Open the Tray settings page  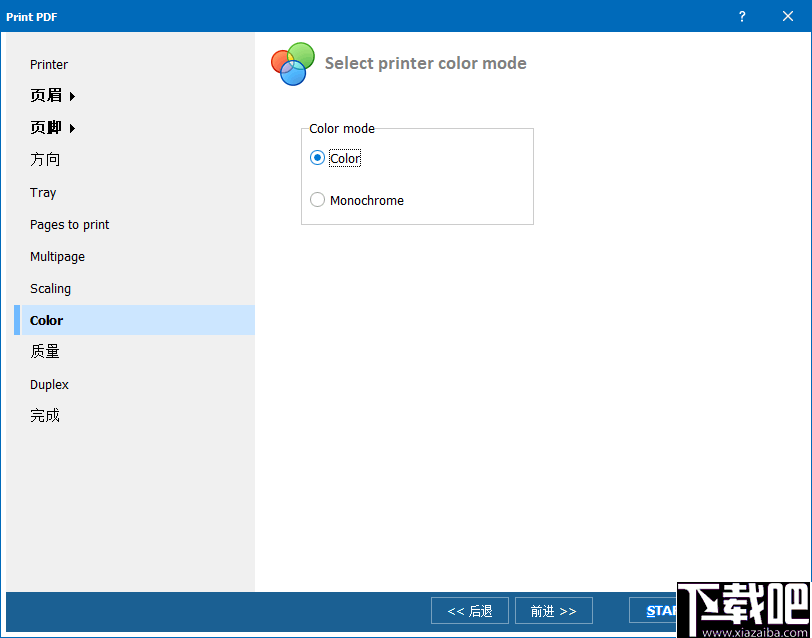(43, 192)
